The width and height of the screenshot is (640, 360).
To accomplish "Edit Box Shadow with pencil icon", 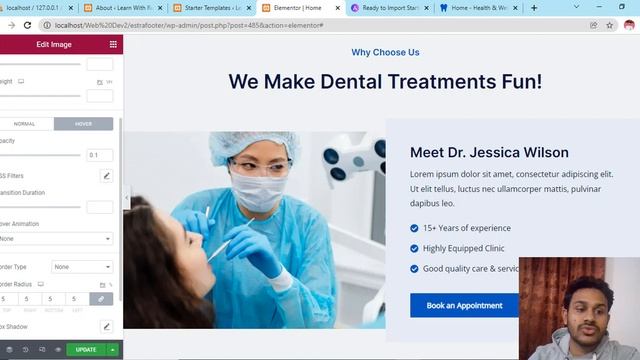I will (107, 327).
